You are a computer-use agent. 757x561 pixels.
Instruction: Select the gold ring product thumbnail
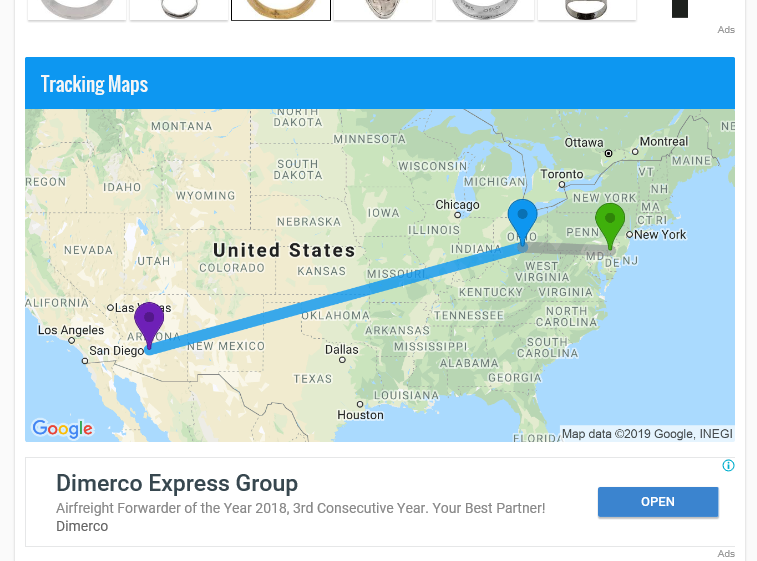pos(281,9)
